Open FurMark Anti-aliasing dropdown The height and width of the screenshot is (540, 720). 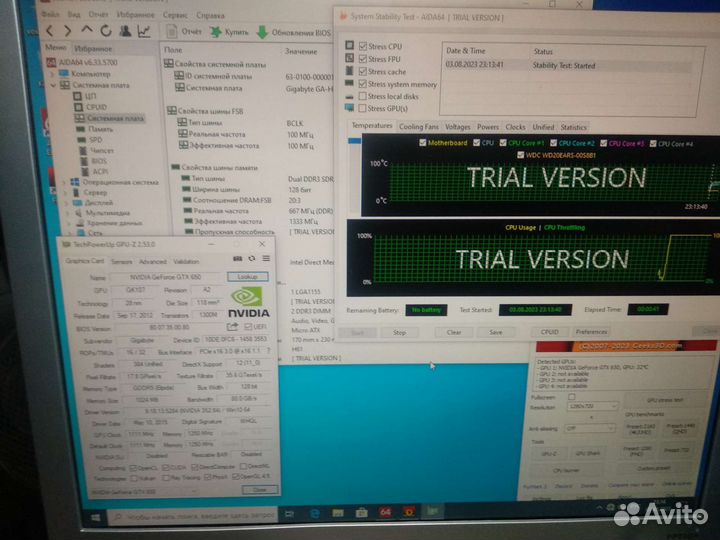point(590,428)
